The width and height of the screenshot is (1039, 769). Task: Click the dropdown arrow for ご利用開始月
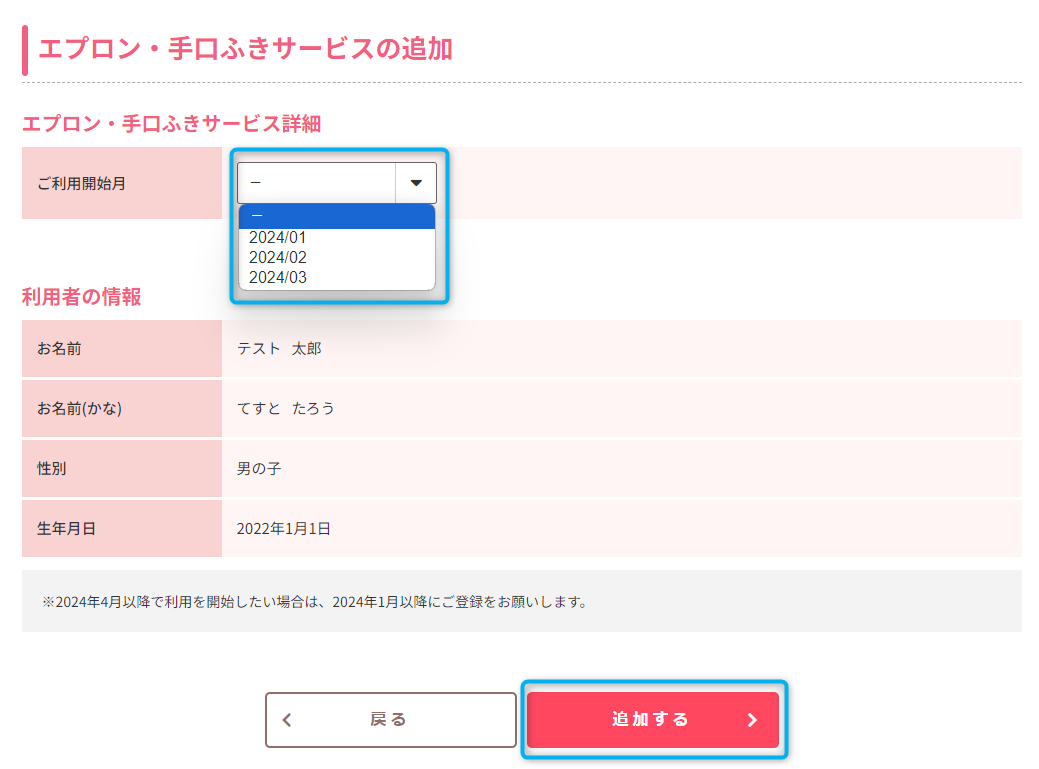[x=416, y=183]
